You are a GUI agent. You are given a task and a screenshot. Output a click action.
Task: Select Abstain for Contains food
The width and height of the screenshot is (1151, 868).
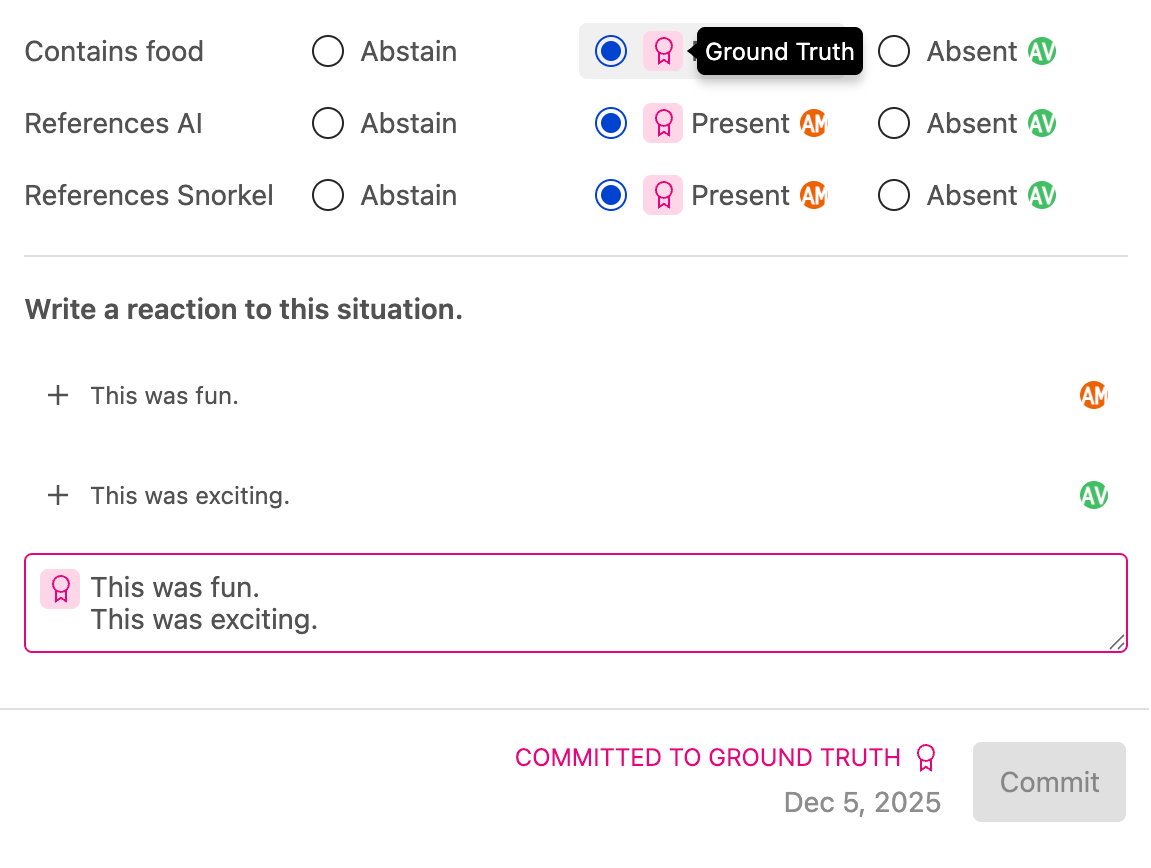(328, 51)
